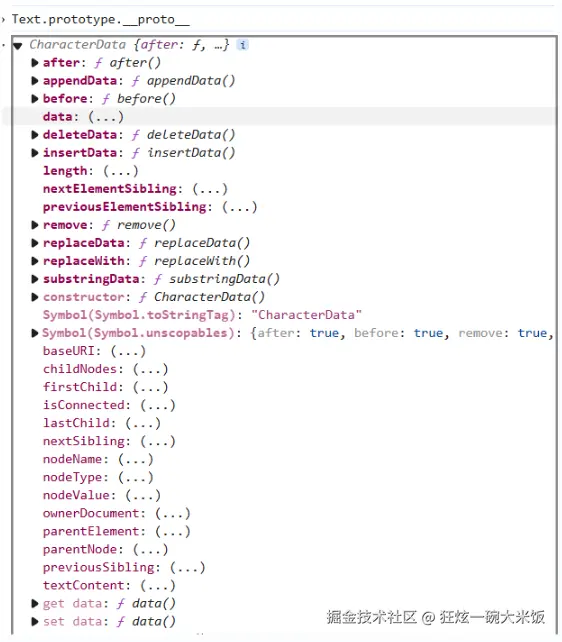Viewport: 562px width, 642px height.
Task: Invoke the ownerDocument (...) getter
Action: (x=173, y=513)
